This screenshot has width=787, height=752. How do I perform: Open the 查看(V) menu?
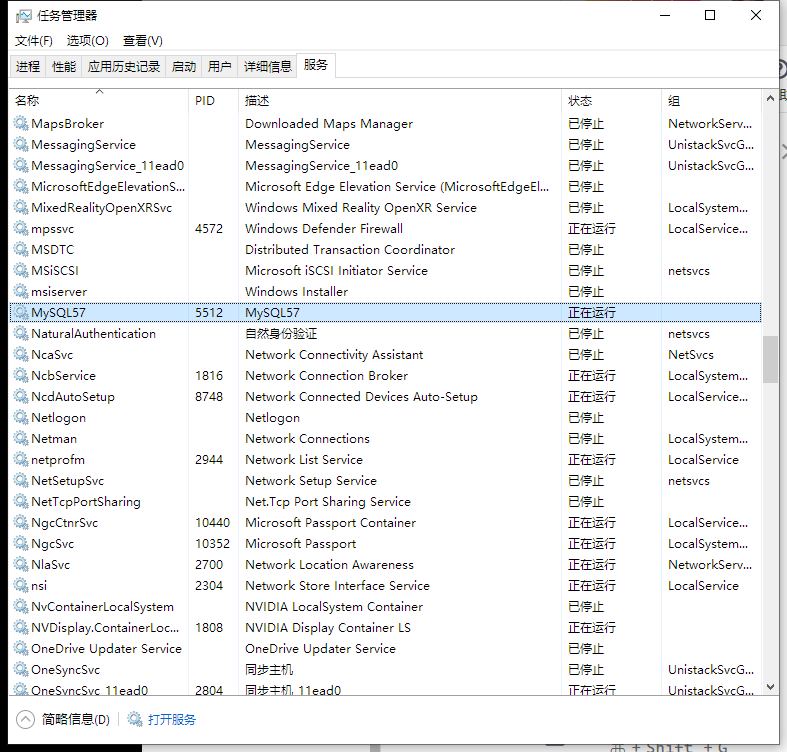143,41
